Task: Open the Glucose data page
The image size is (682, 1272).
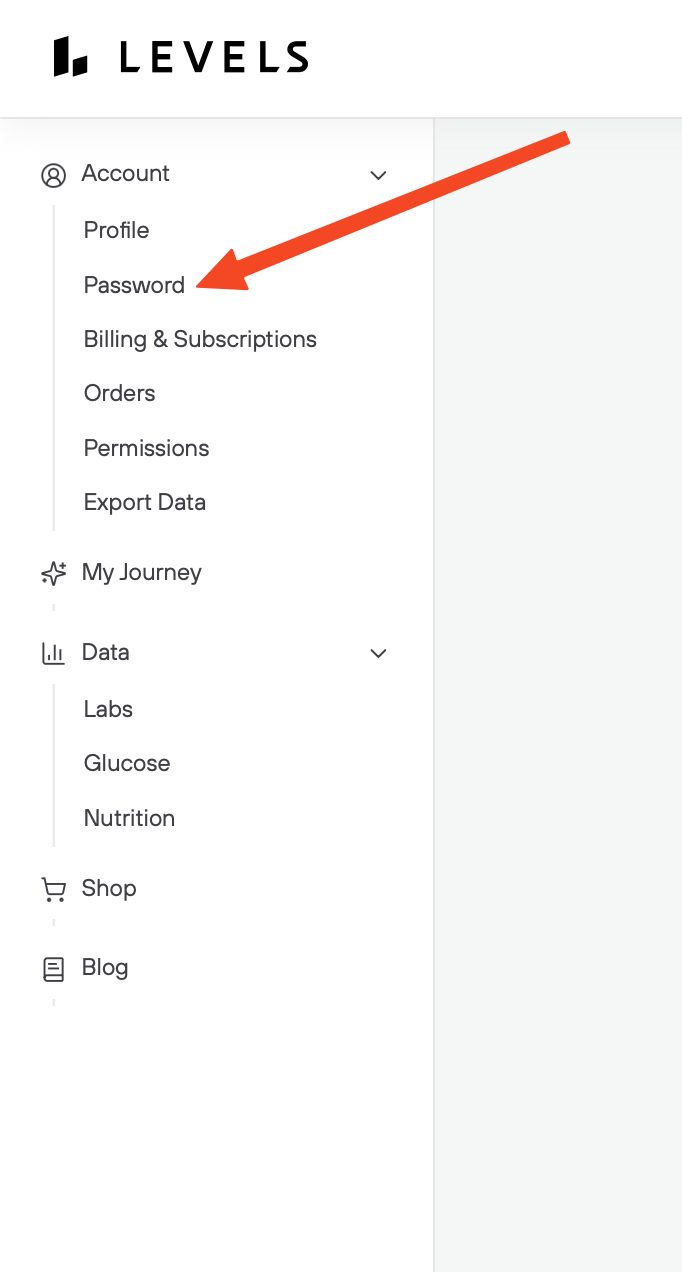Action: (x=127, y=763)
